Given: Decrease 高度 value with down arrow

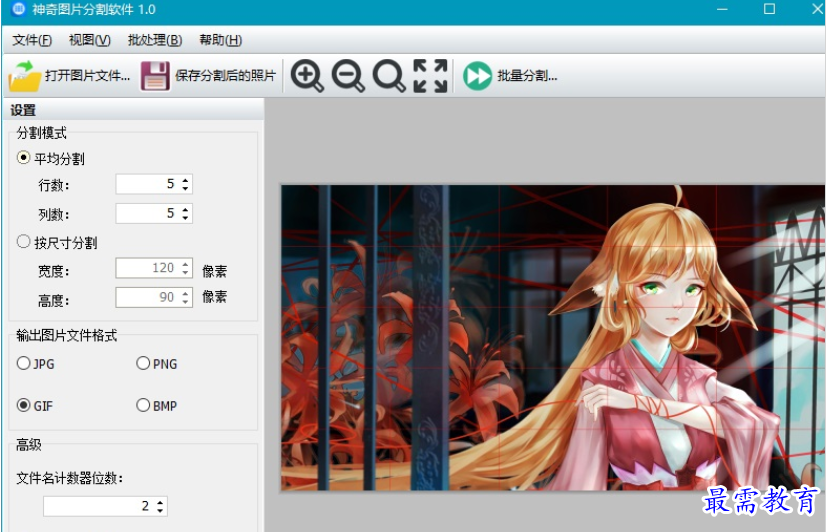Looking at the screenshot, I should 185,302.
